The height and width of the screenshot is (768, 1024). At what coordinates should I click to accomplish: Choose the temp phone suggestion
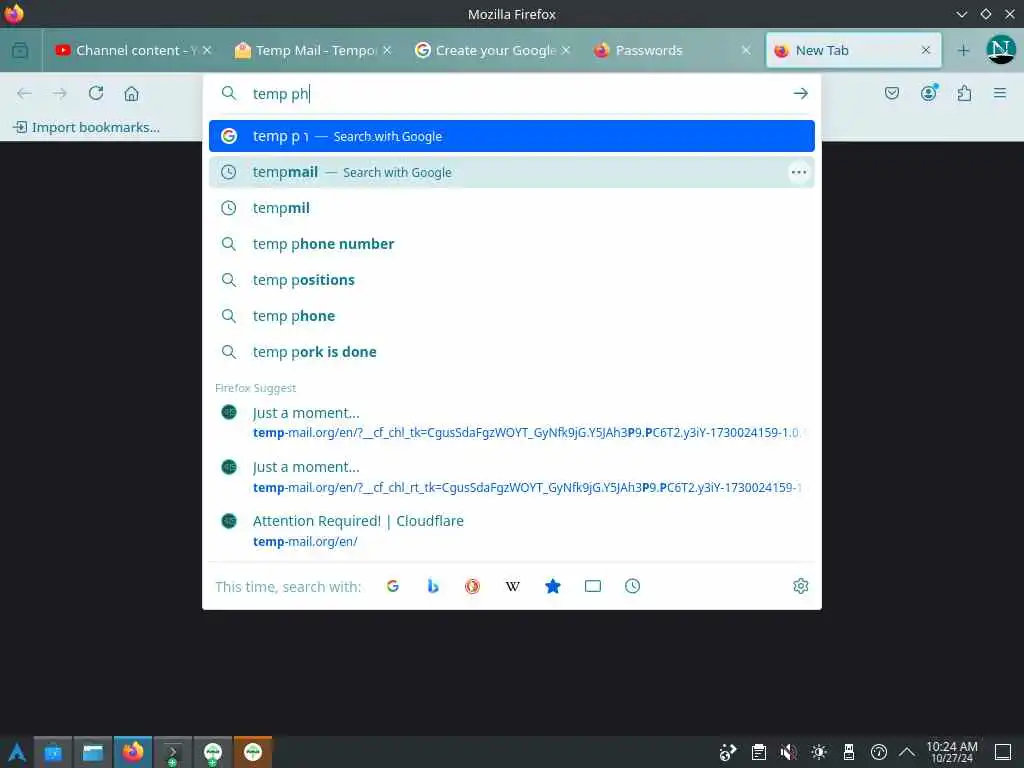click(x=511, y=316)
